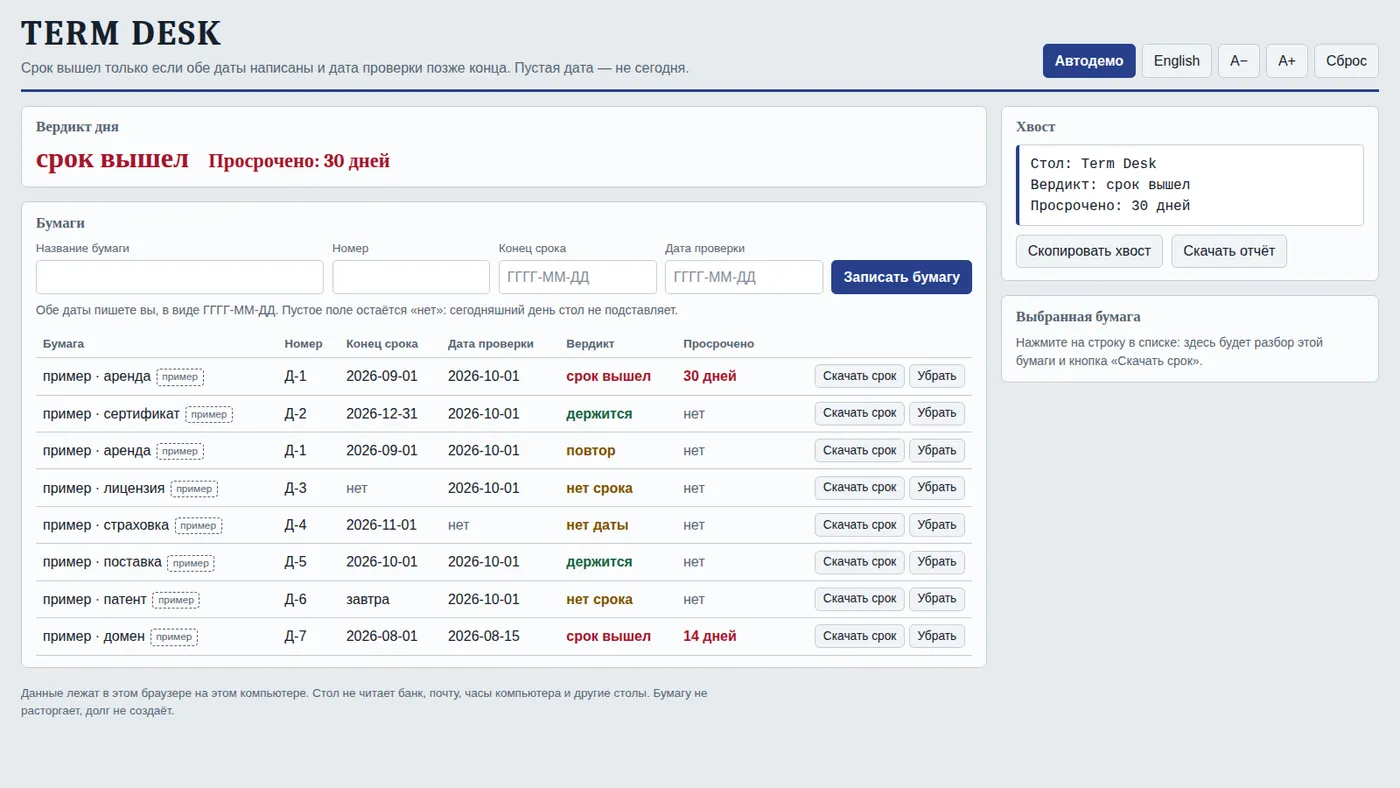Click Скачать отчёт button
This screenshot has width=1400, height=788.
(1229, 251)
